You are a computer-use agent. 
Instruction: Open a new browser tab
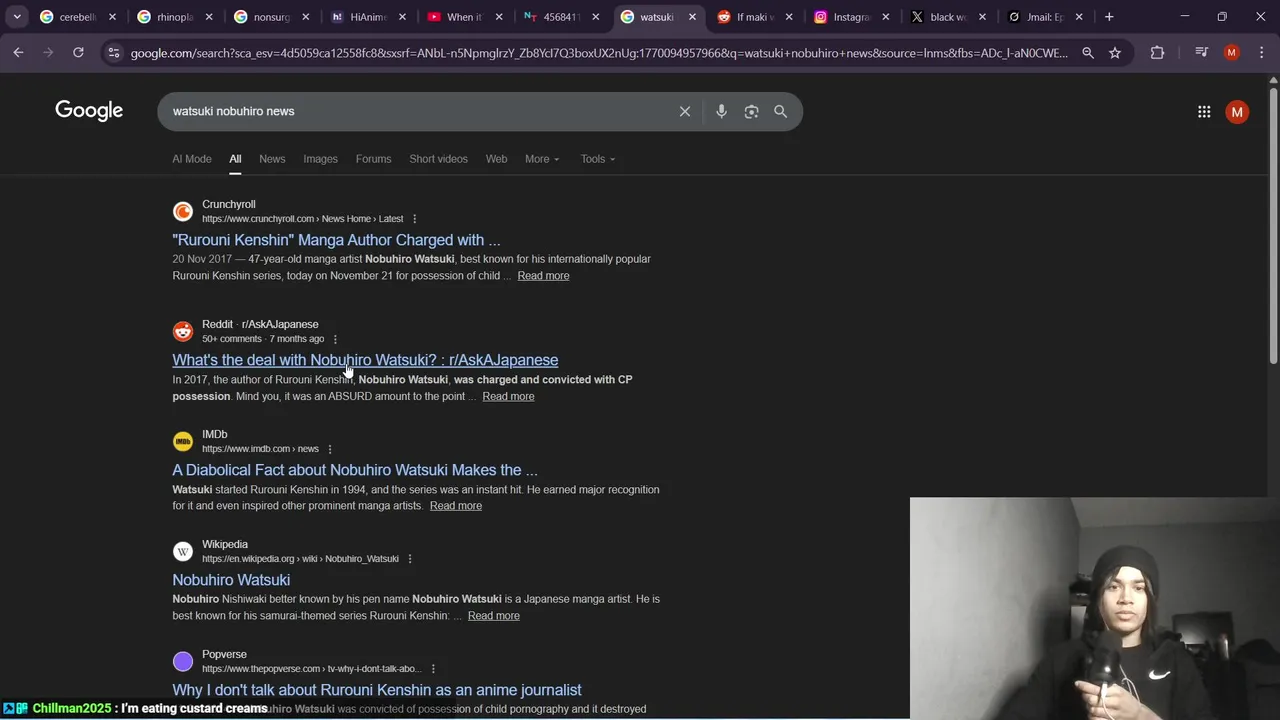1109,17
